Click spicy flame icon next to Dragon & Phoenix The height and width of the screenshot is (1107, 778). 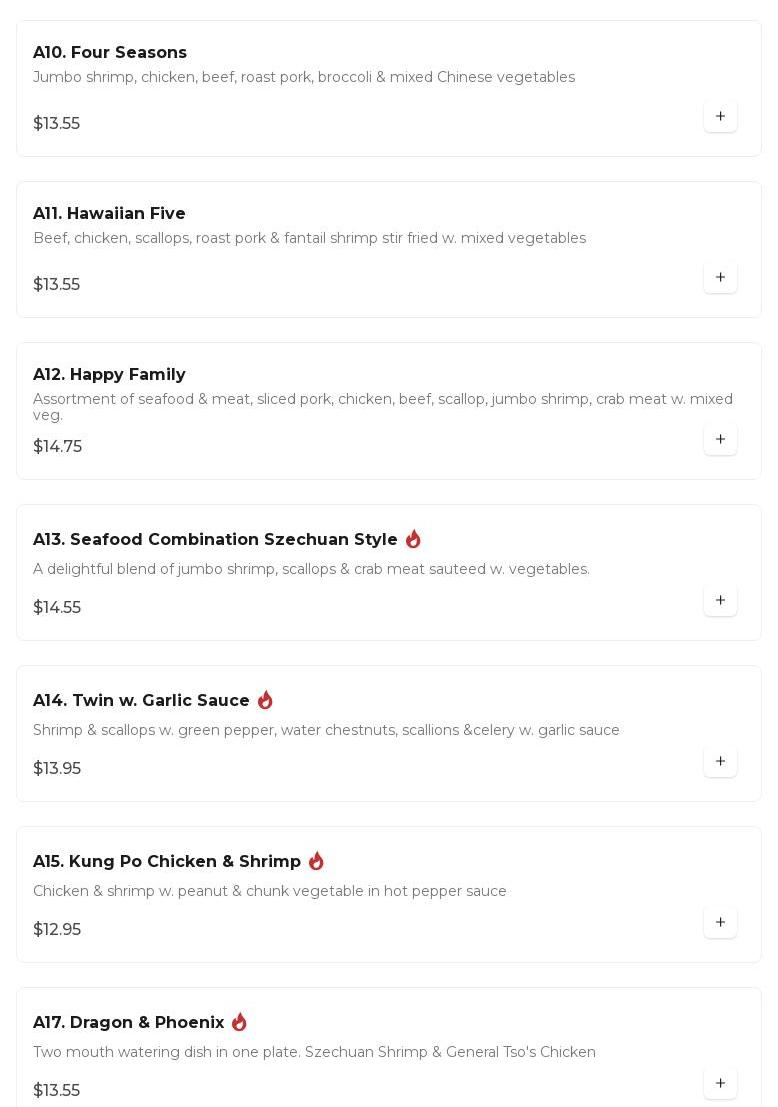tap(239, 1022)
